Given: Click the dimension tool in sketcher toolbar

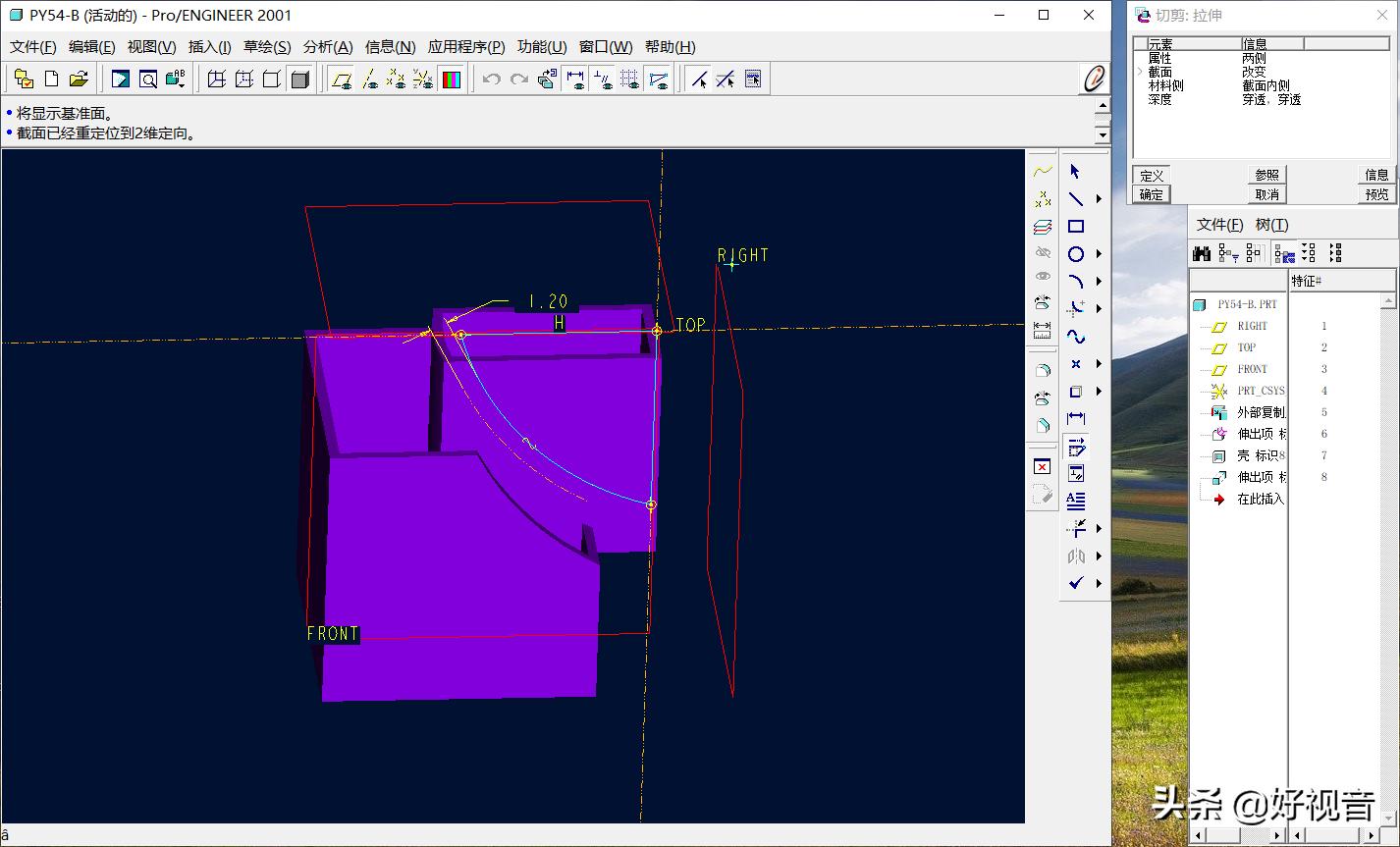Looking at the screenshot, I should [1076, 419].
